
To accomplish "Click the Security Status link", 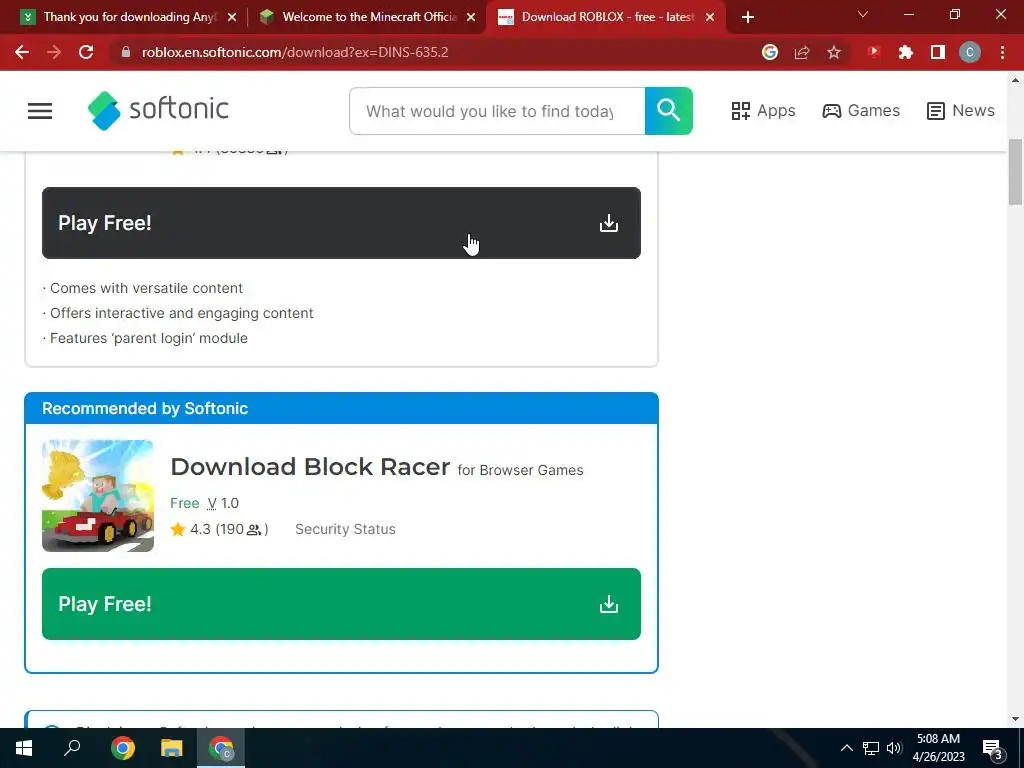I will 345,529.
